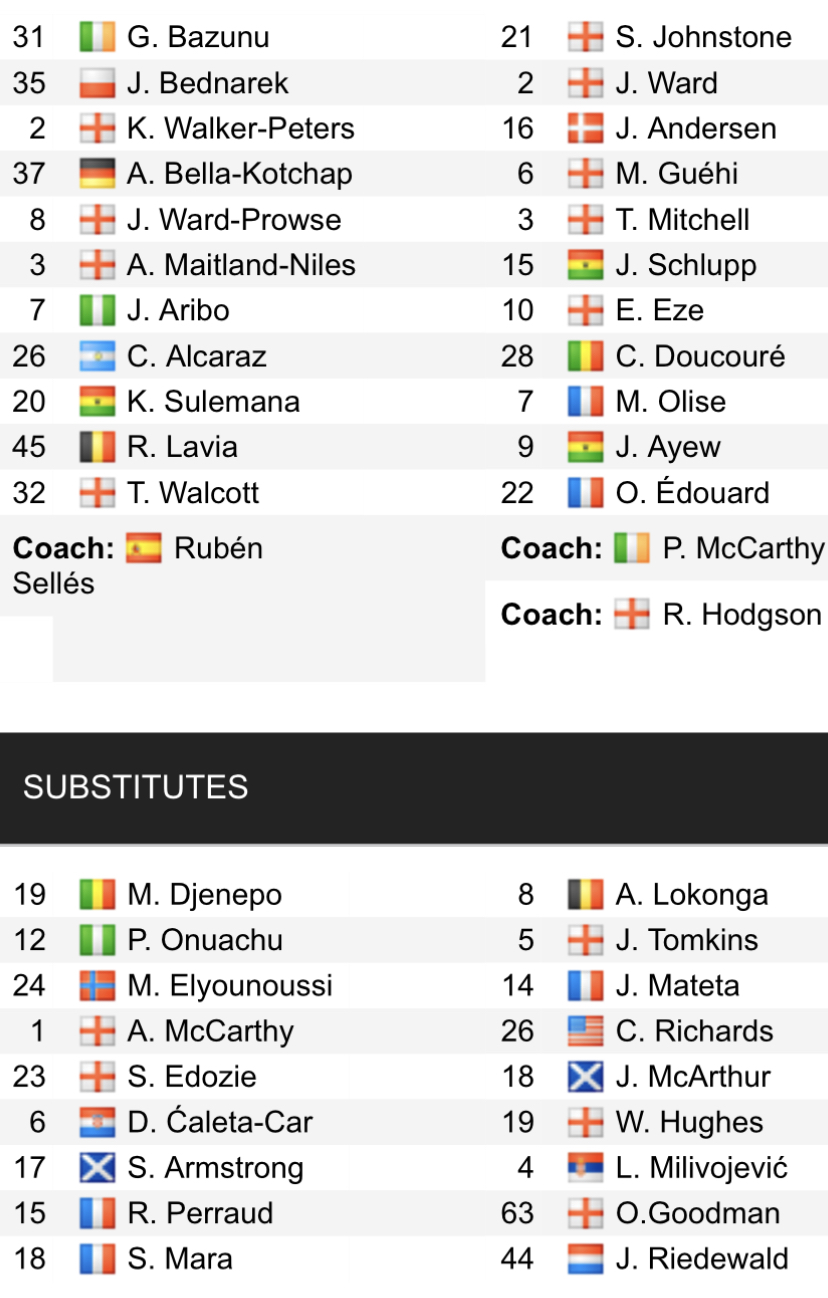
Task: Open O. Édouard player profile
Action: (x=692, y=493)
